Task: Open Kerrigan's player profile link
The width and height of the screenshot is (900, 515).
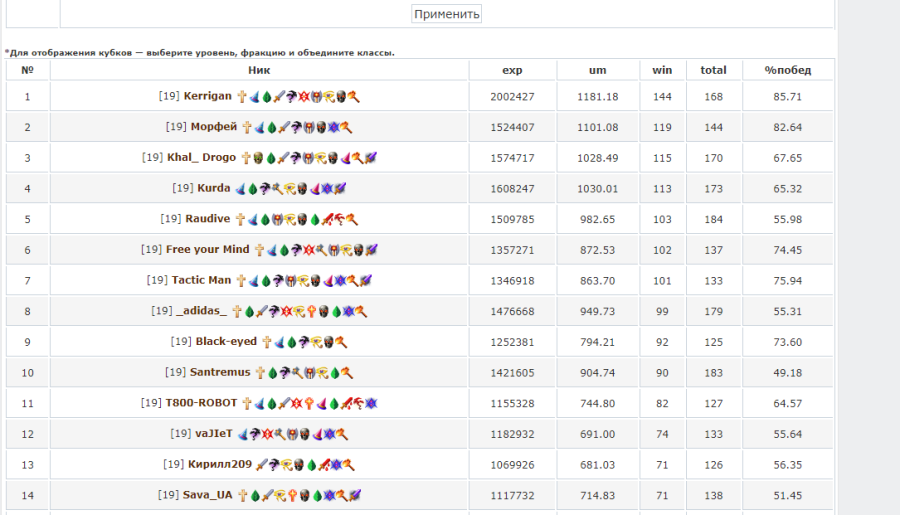Action: click(207, 96)
